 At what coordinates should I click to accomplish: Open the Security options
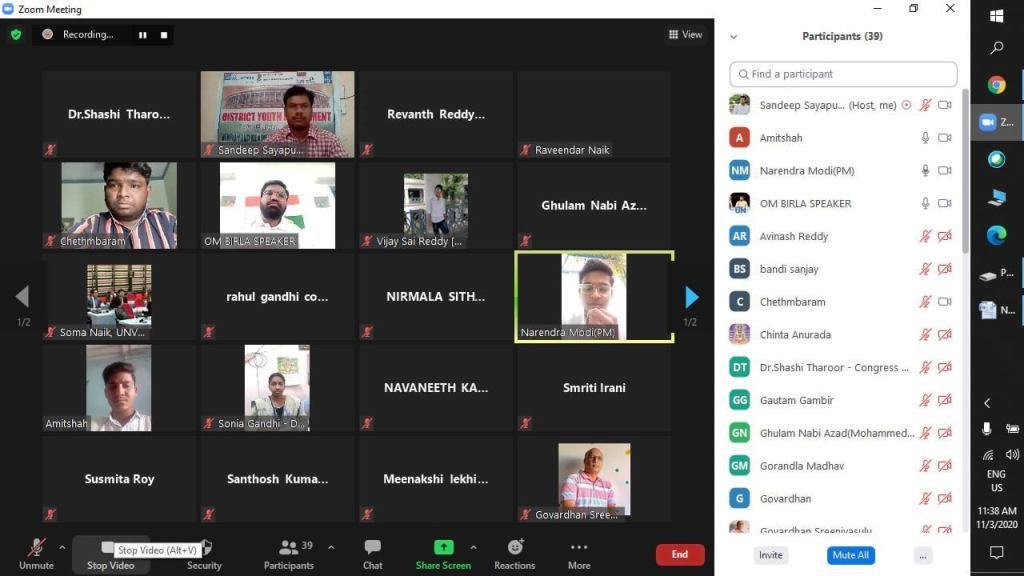204,554
